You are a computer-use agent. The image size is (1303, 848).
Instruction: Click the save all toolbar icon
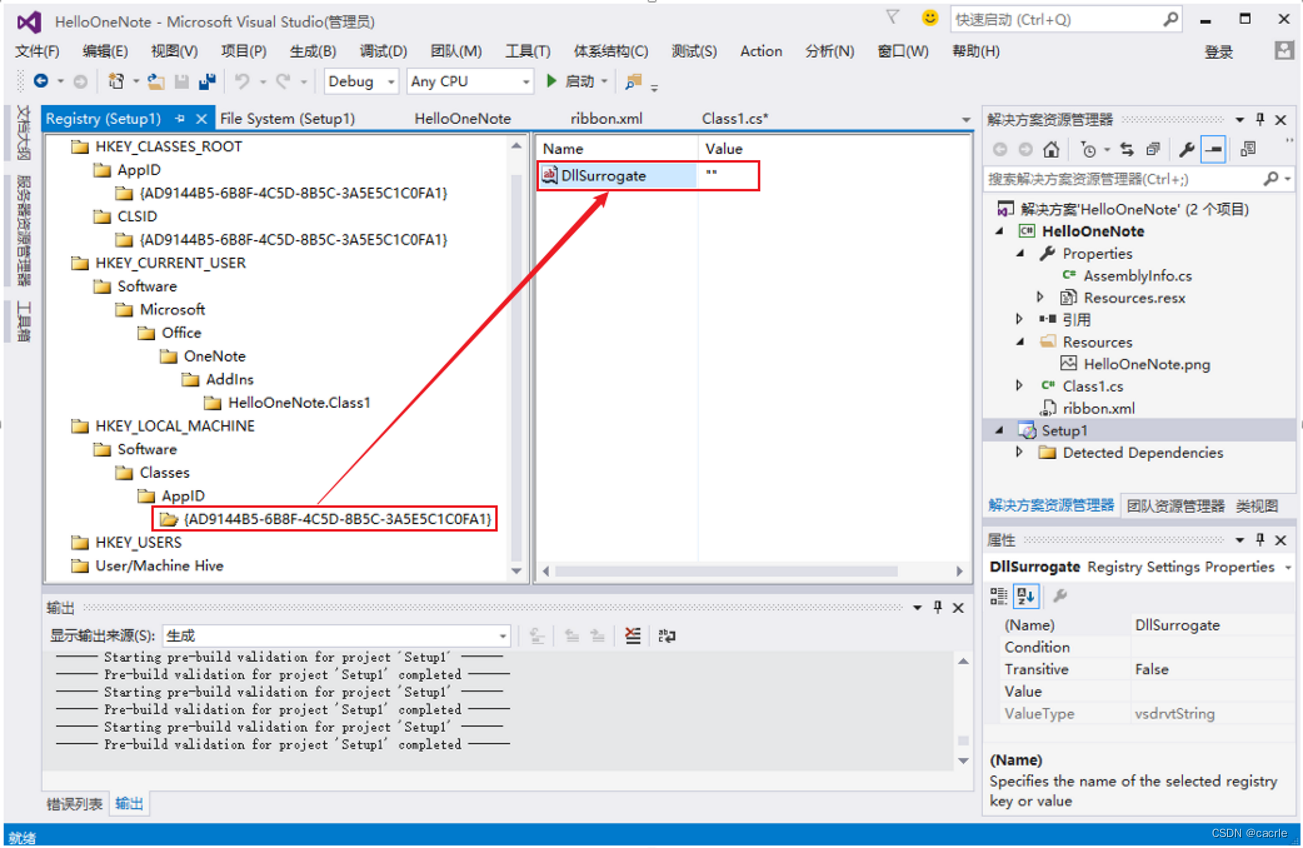coord(207,81)
